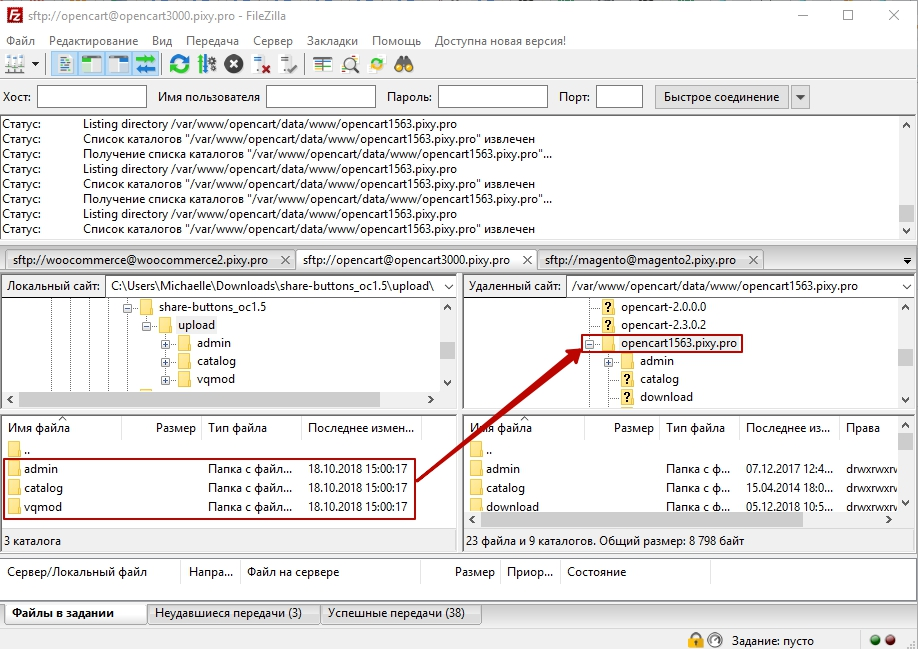This screenshot has width=918, height=649.
Task: Open quick connect history dropdown
Action: [x=800, y=97]
